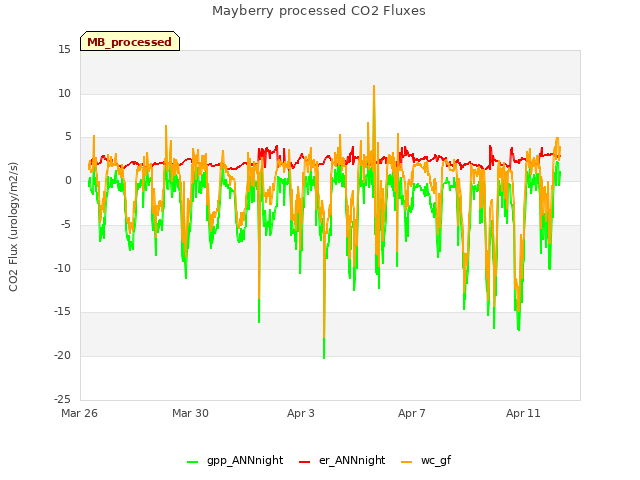
Task: Click the Apr 7 x-axis label
Action: tap(412, 413)
